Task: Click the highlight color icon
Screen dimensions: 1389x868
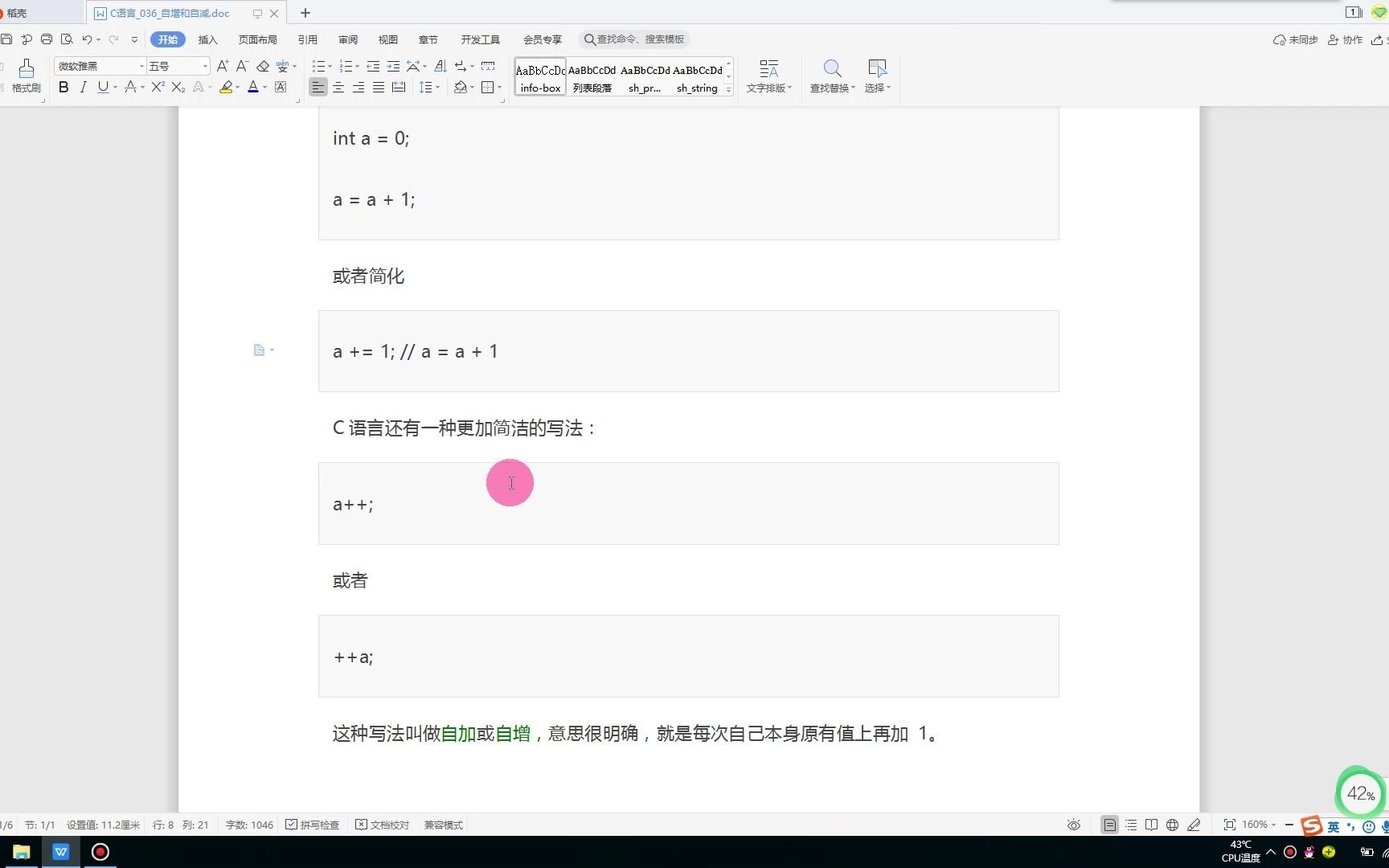Action: 227,87
